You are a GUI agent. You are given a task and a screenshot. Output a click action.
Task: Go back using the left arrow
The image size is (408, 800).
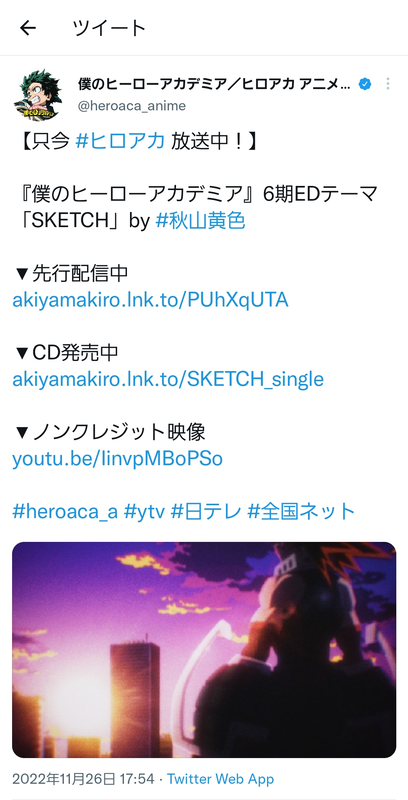click(28, 28)
